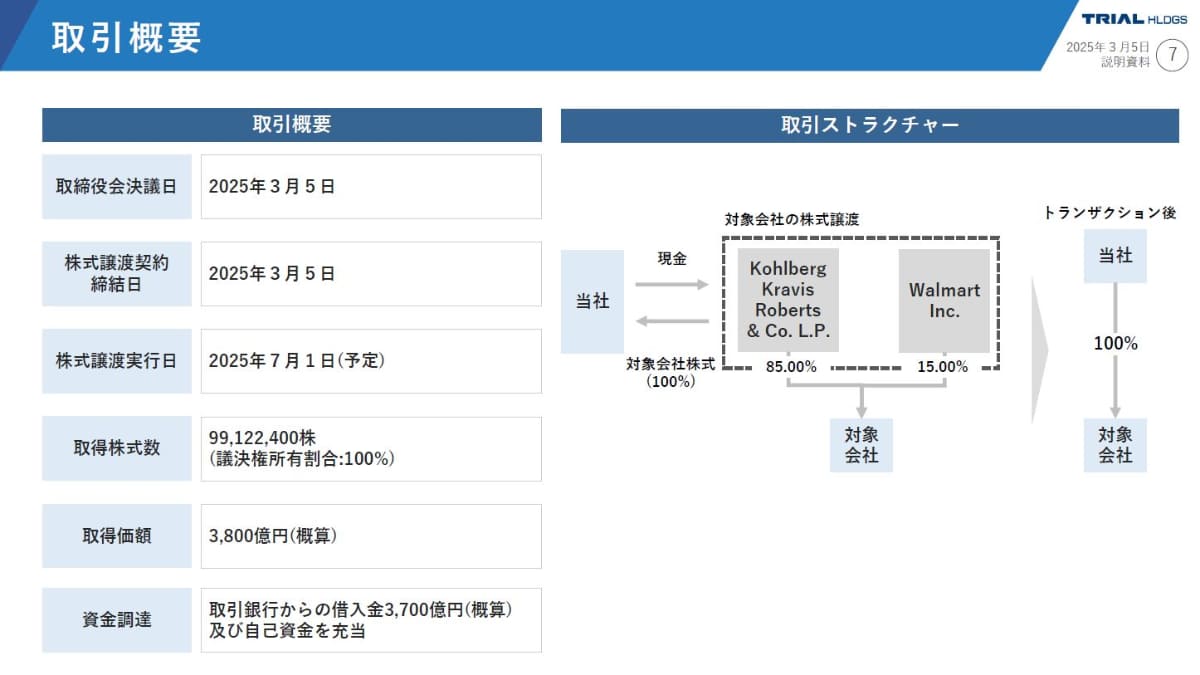Select the 取得価額 row label

click(x=117, y=535)
